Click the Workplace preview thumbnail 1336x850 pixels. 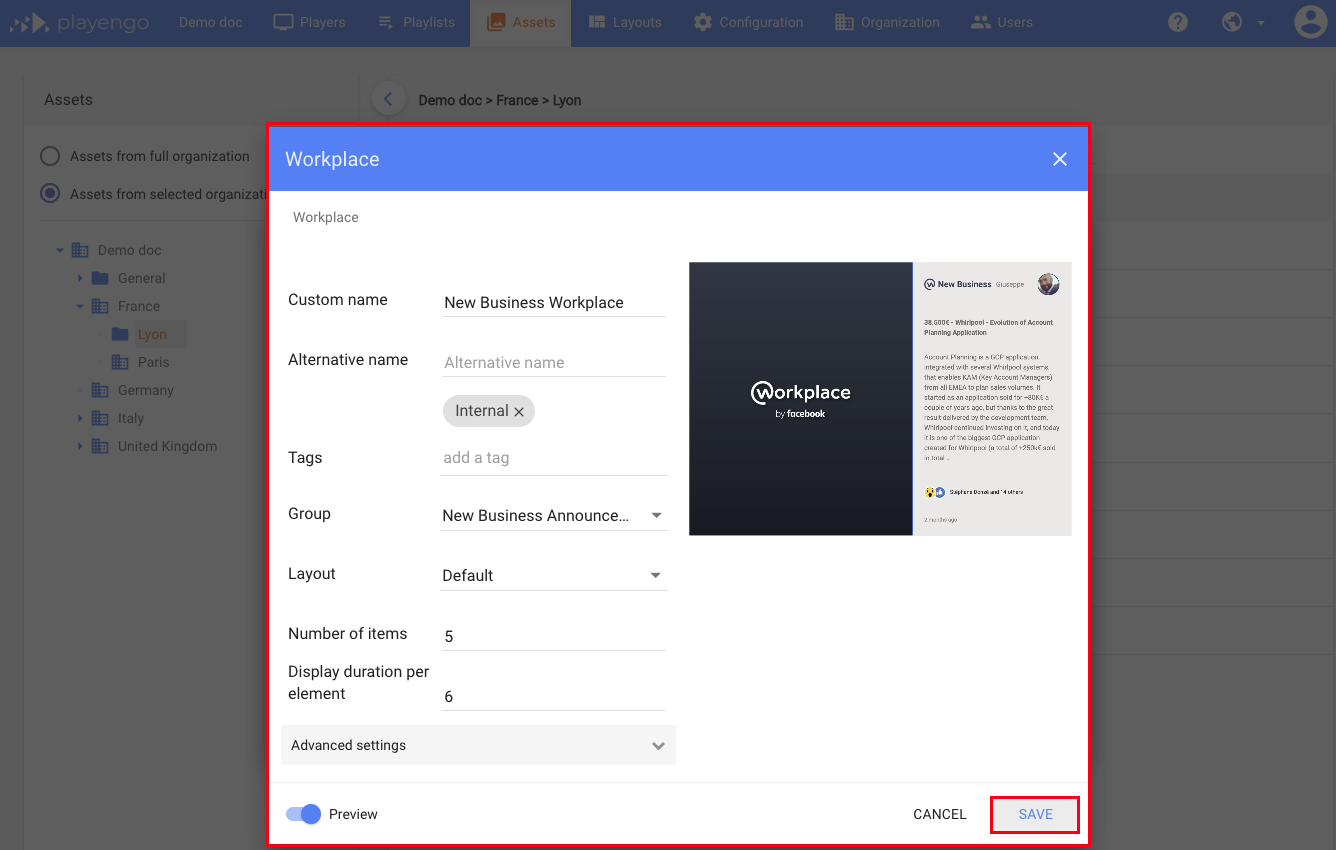point(880,398)
